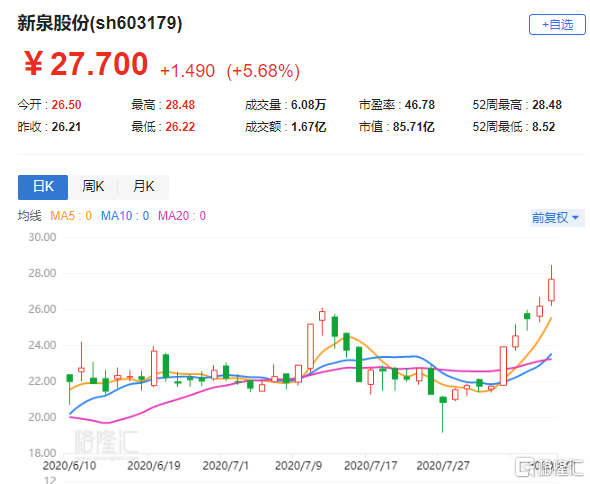Switch to the 日K daily chart tab
This screenshot has height=484, width=590.
tap(43, 187)
